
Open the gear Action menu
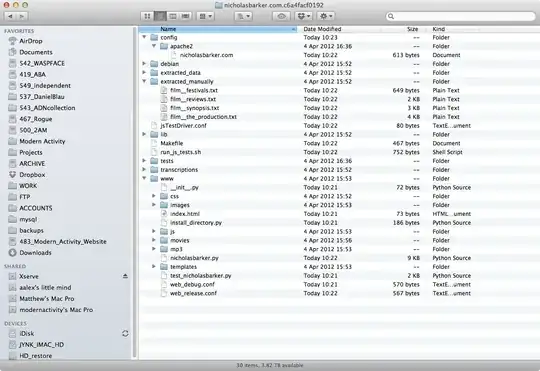click(x=325, y=16)
